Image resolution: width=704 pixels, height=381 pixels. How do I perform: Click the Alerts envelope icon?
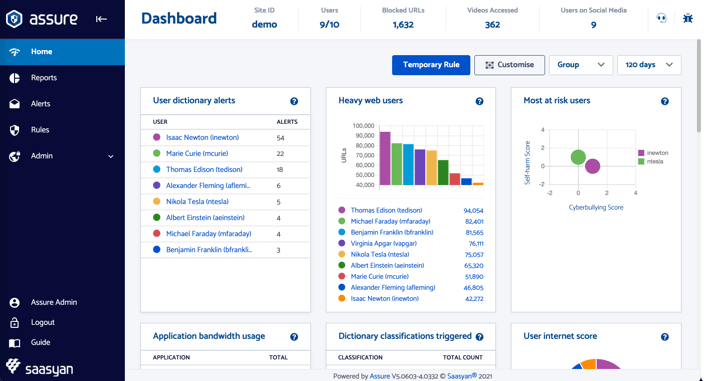click(x=14, y=104)
